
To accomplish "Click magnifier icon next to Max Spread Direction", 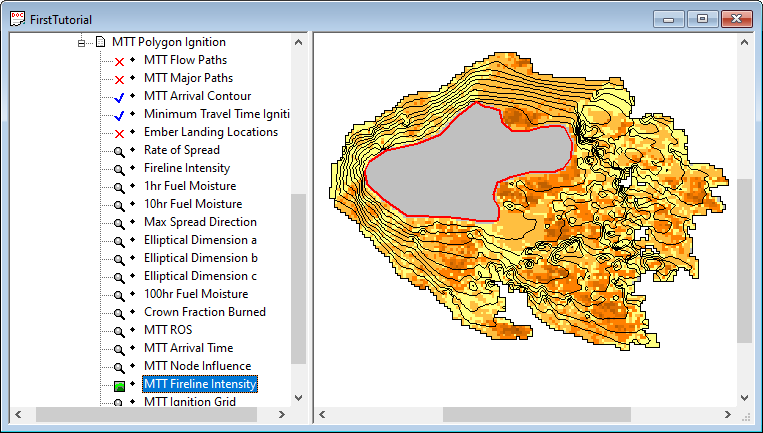I will click(119, 223).
